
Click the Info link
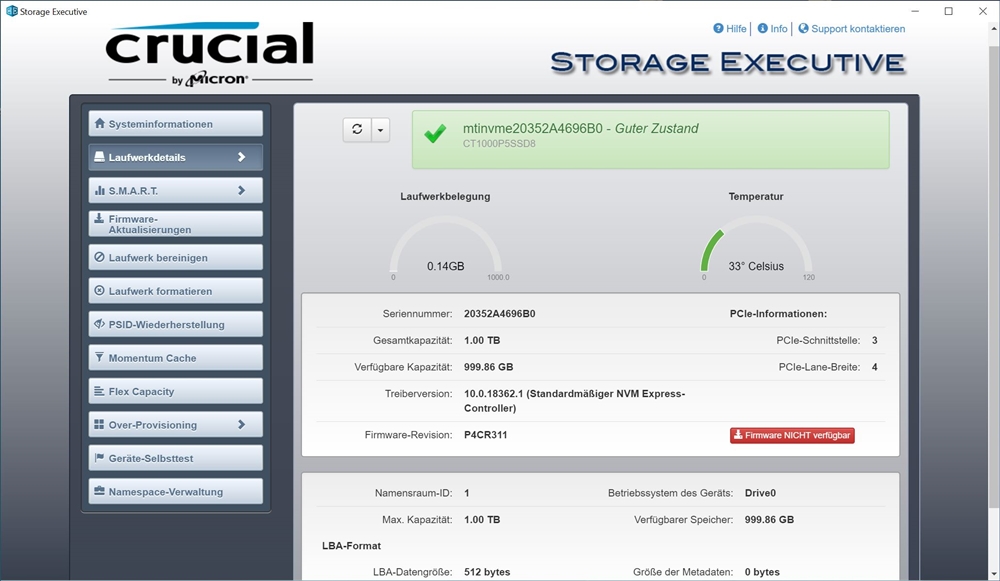[772, 29]
